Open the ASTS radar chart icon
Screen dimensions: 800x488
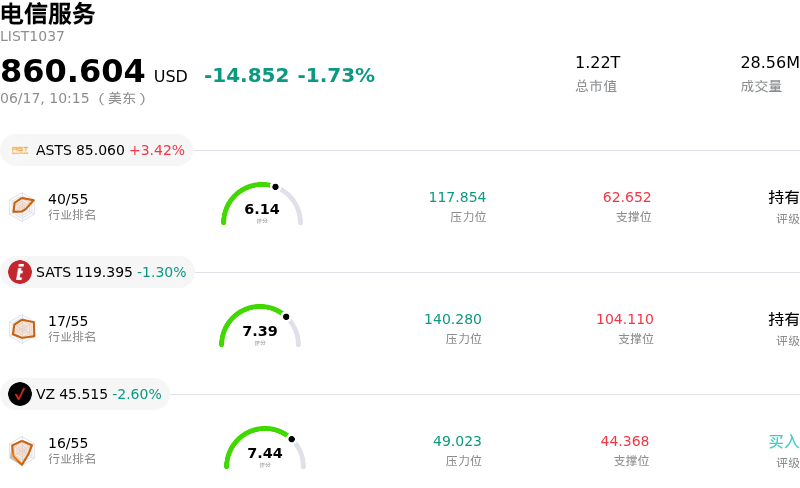22,207
